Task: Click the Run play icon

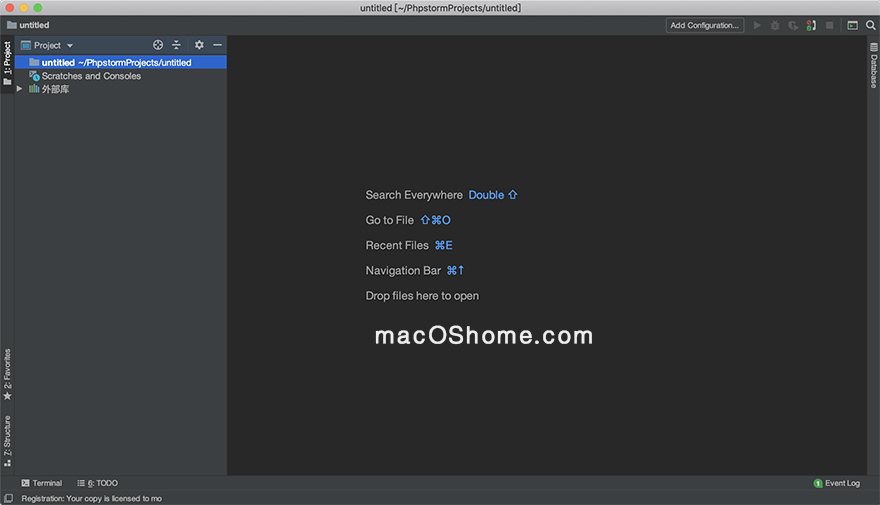Action: (757, 25)
